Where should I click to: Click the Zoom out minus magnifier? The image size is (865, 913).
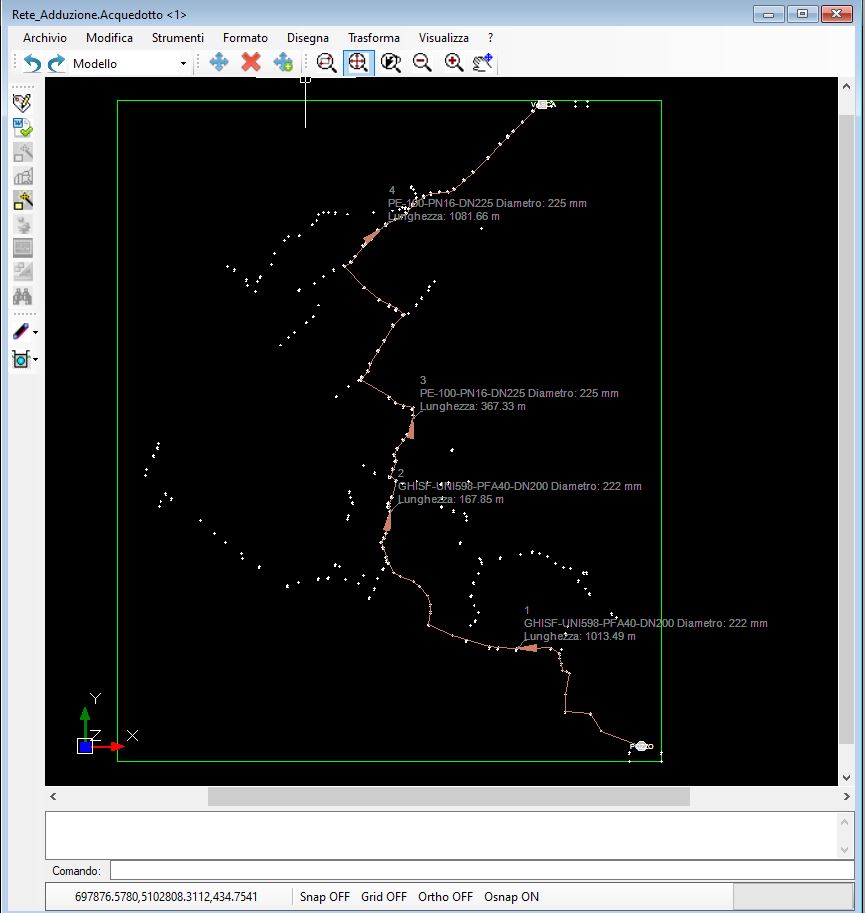coord(422,62)
